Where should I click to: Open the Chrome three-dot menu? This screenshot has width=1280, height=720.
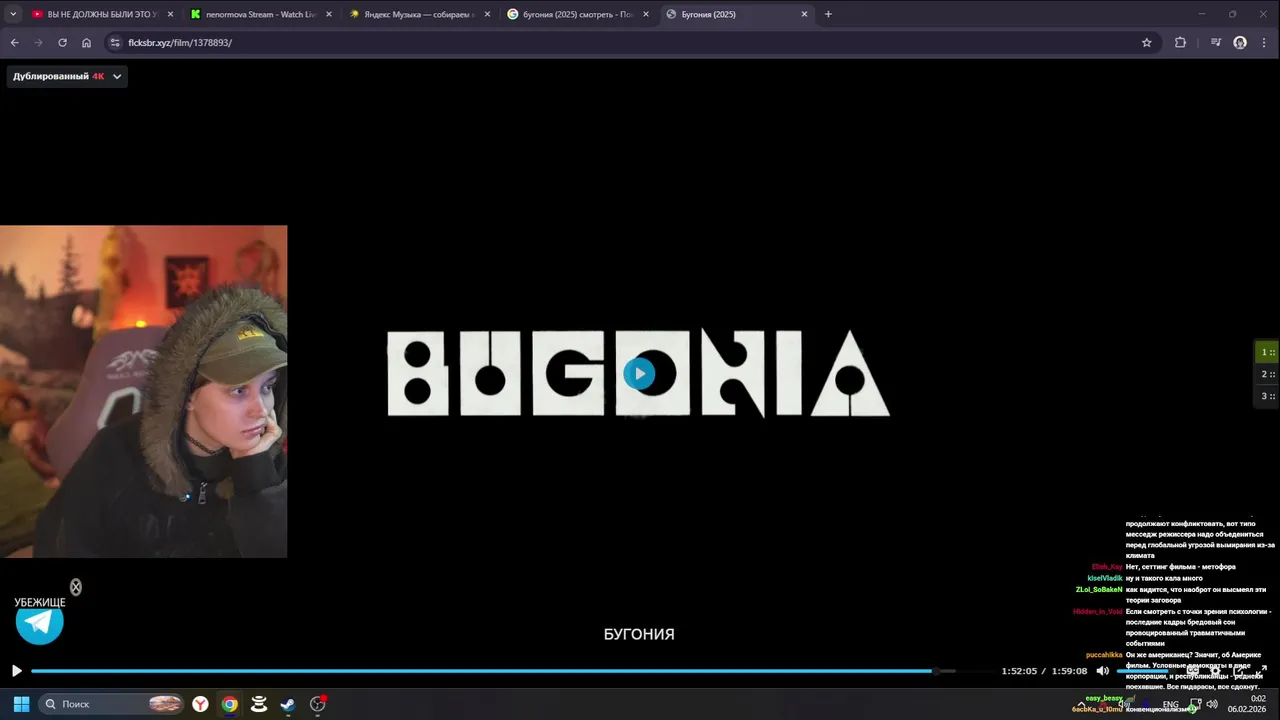coord(1264,43)
